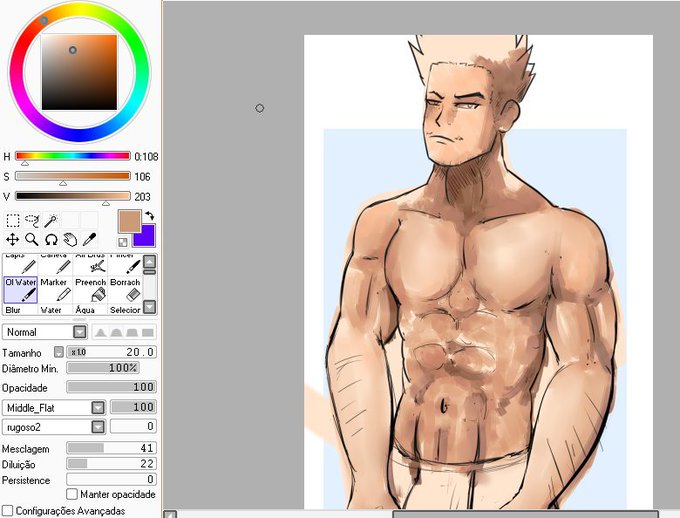Choose the Marker brush
This screenshot has height=518, width=680.
click(55, 290)
